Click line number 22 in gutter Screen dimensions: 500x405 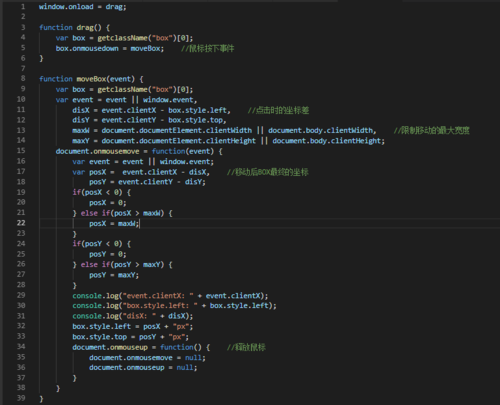coord(21,223)
